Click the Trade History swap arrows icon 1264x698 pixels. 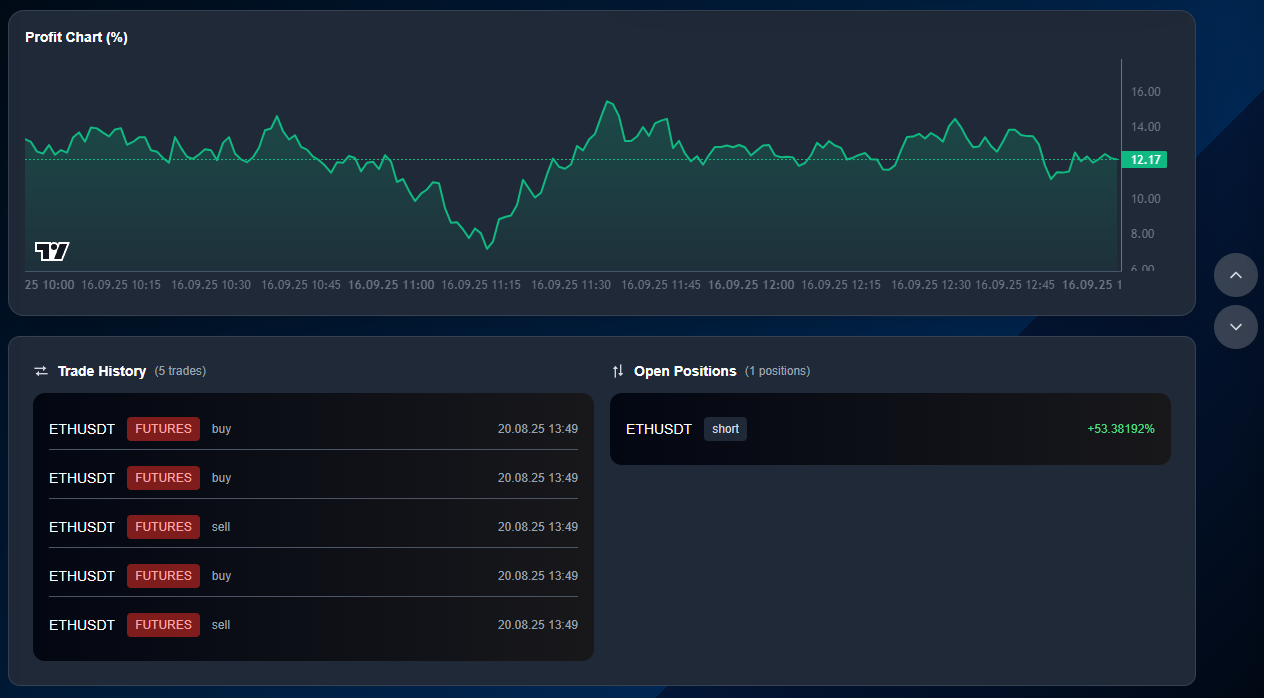coord(41,371)
